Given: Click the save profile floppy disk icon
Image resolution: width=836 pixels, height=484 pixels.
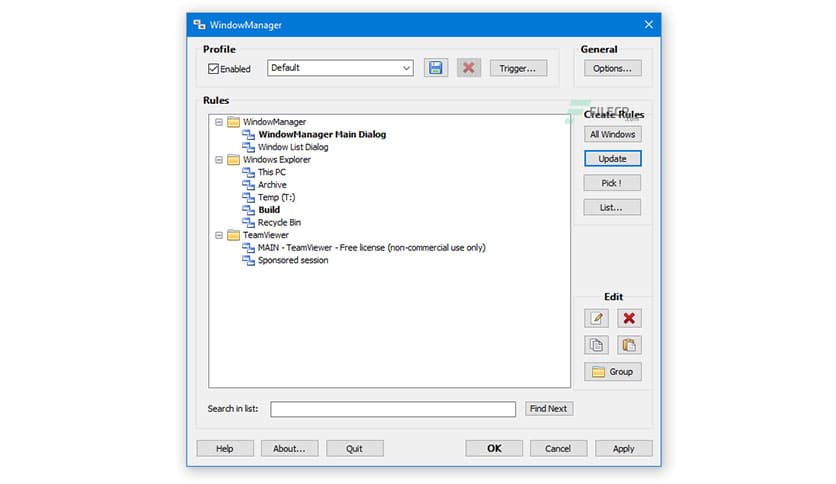Looking at the screenshot, I should 436,68.
